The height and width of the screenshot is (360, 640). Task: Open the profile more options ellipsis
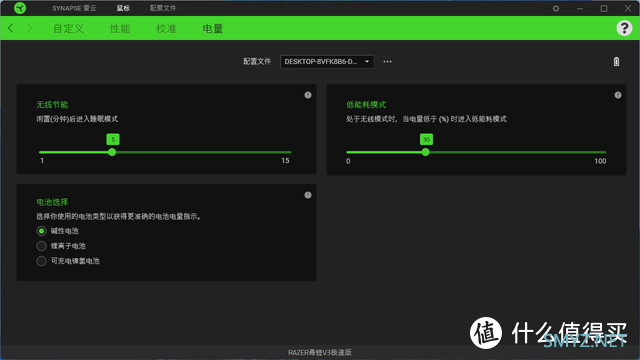pos(387,62)
